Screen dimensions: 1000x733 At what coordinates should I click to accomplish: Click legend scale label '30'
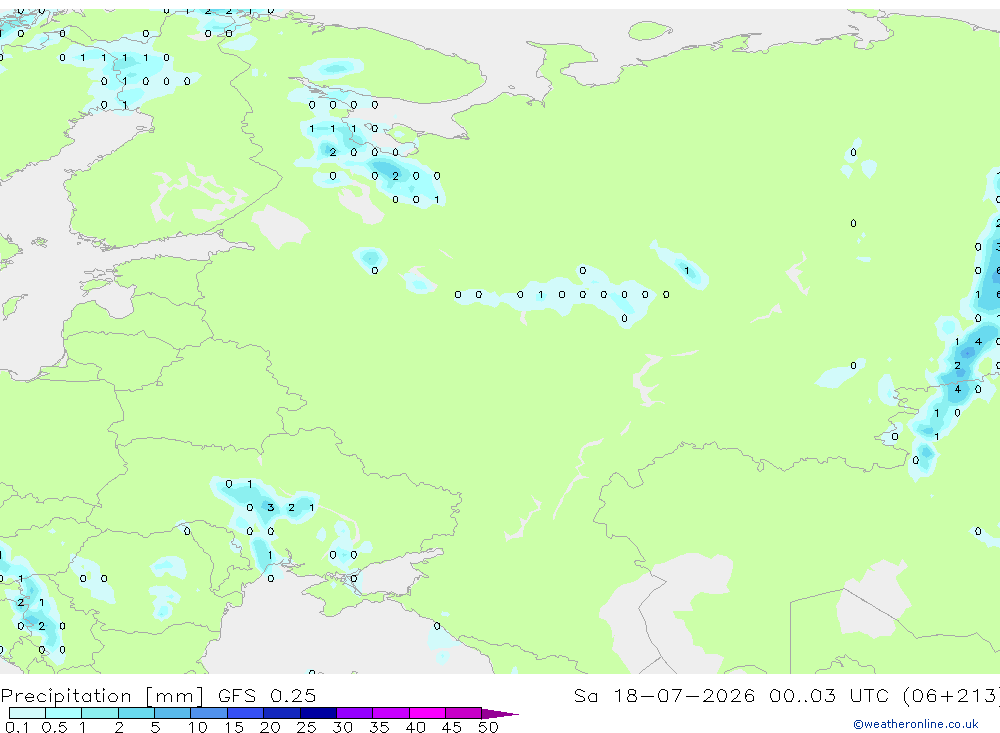tap(342, 727)
